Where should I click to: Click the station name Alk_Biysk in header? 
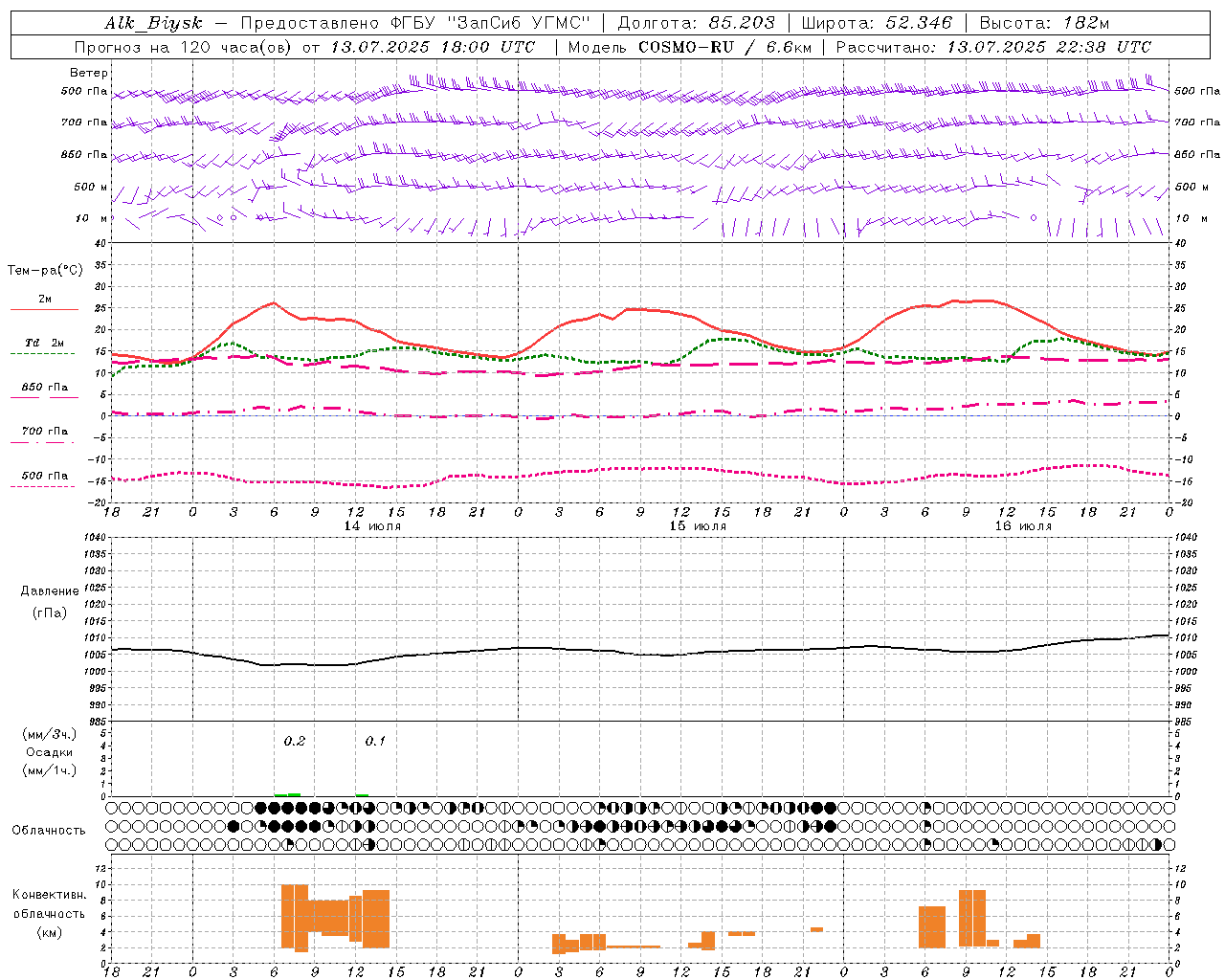point(153,23)
